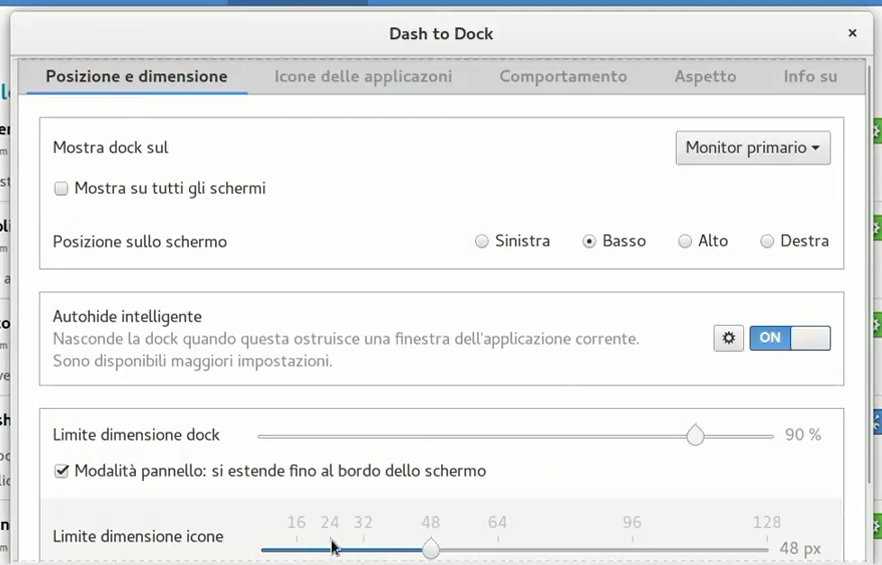
Task: Click the Dash to Dock title bar
Action: point(441,33)
